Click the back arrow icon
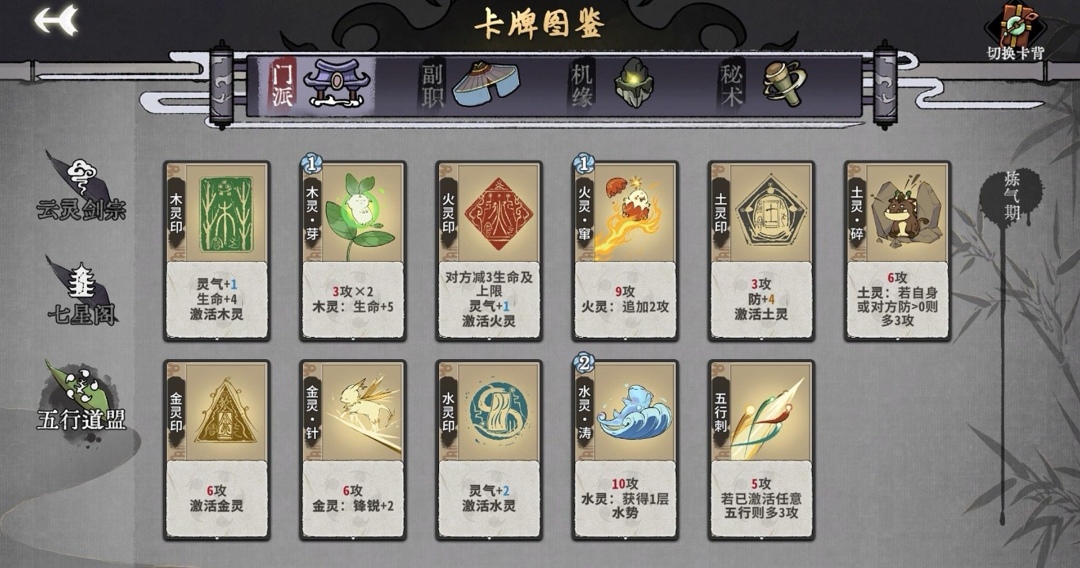1080x568 pixels. (56, 21)
